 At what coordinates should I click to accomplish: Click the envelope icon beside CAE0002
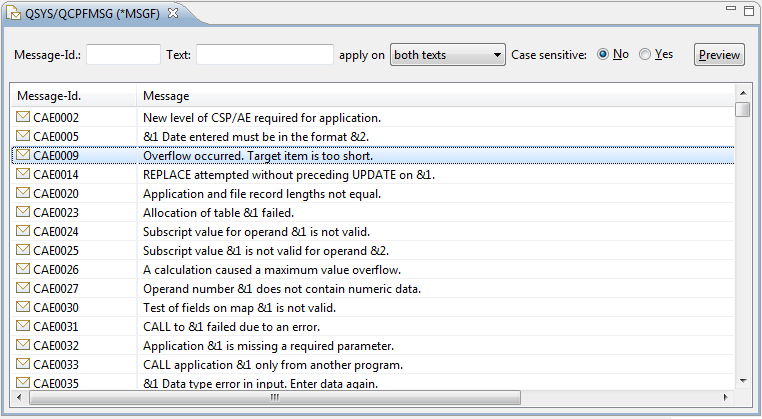23,117
